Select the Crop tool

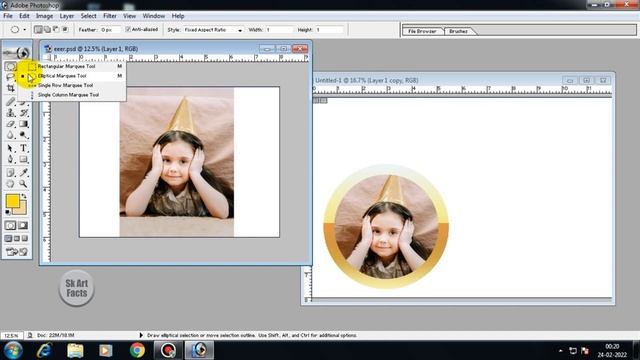pyautogui.click(x=11, y=88)
